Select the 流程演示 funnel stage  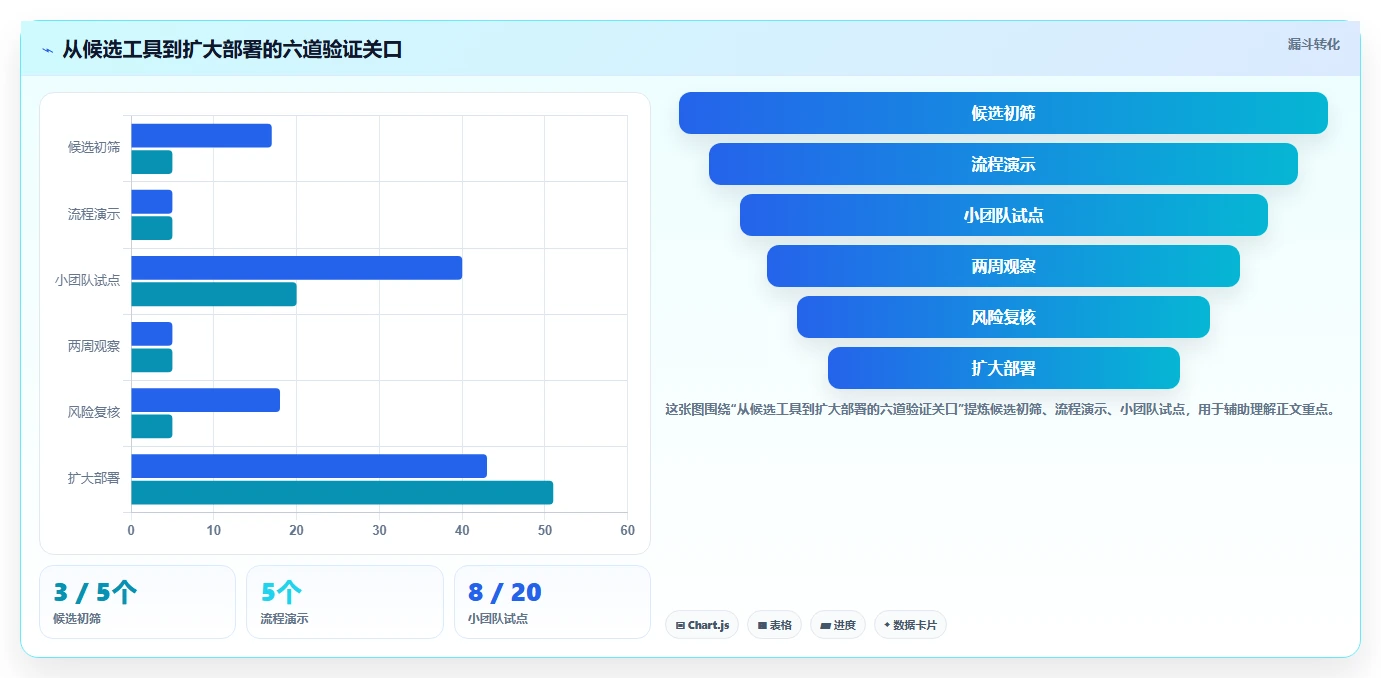pos(1003,164)
